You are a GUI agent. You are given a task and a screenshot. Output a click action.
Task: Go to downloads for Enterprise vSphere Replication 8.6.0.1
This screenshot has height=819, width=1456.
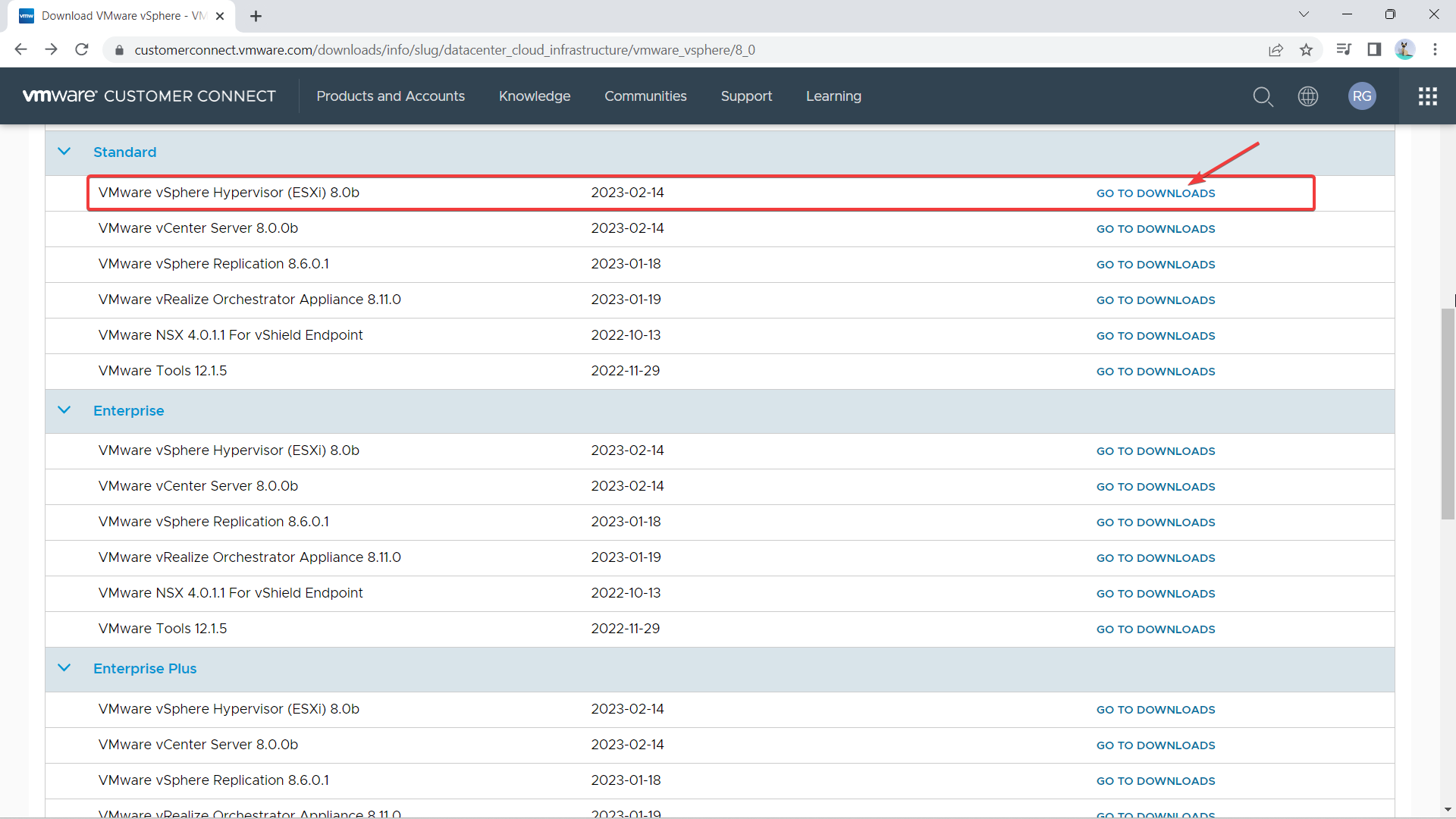click(1155, 522)
